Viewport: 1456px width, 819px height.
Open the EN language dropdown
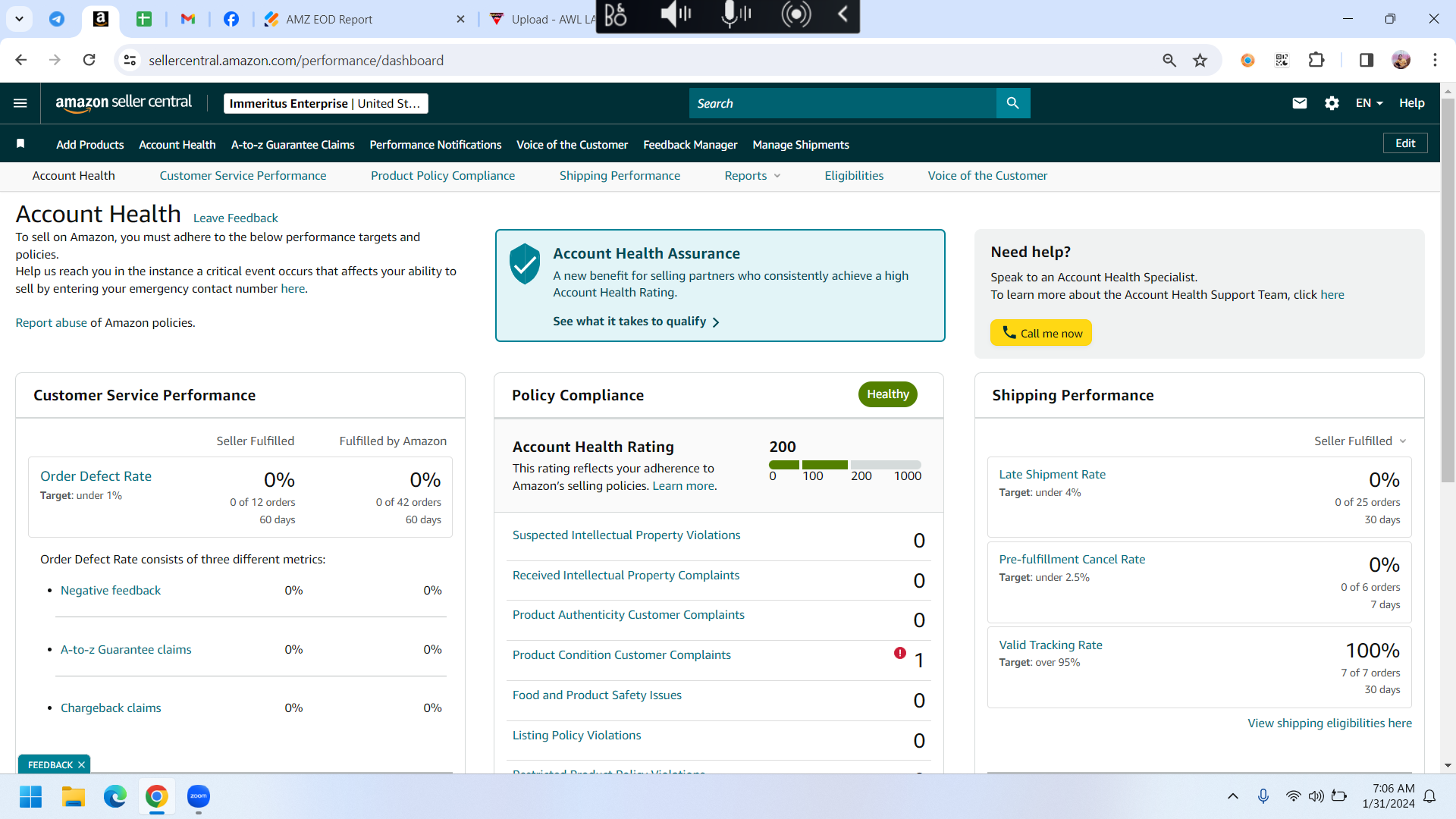pos(1370,103)
